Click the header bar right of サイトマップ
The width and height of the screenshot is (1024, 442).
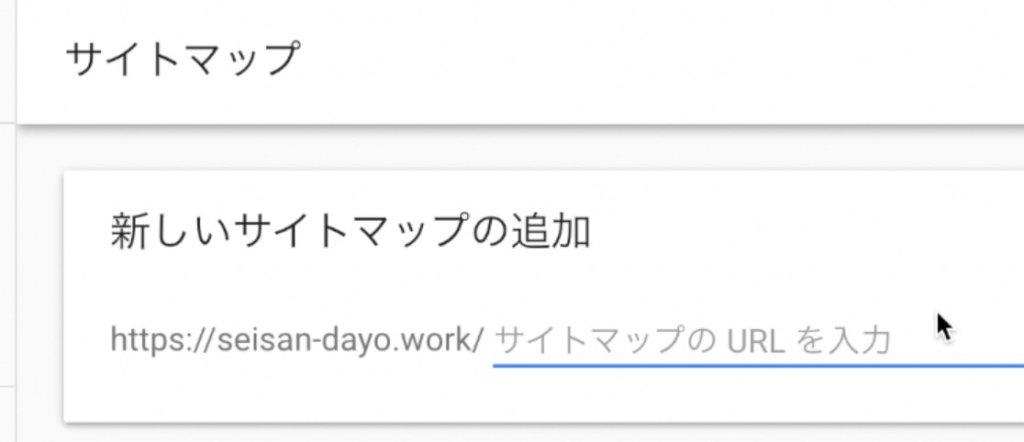tap(650, 60)
